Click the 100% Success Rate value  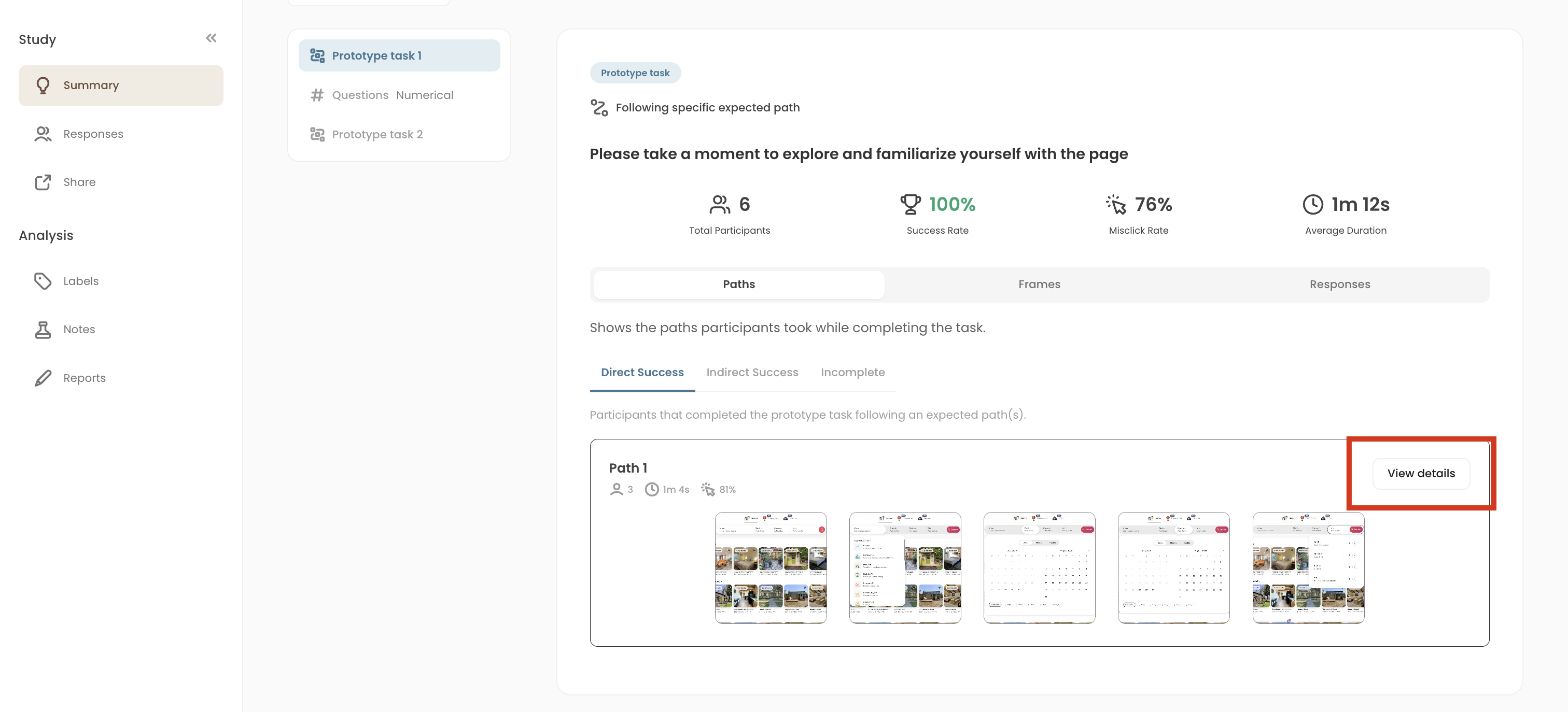click(x=952, y=205)
